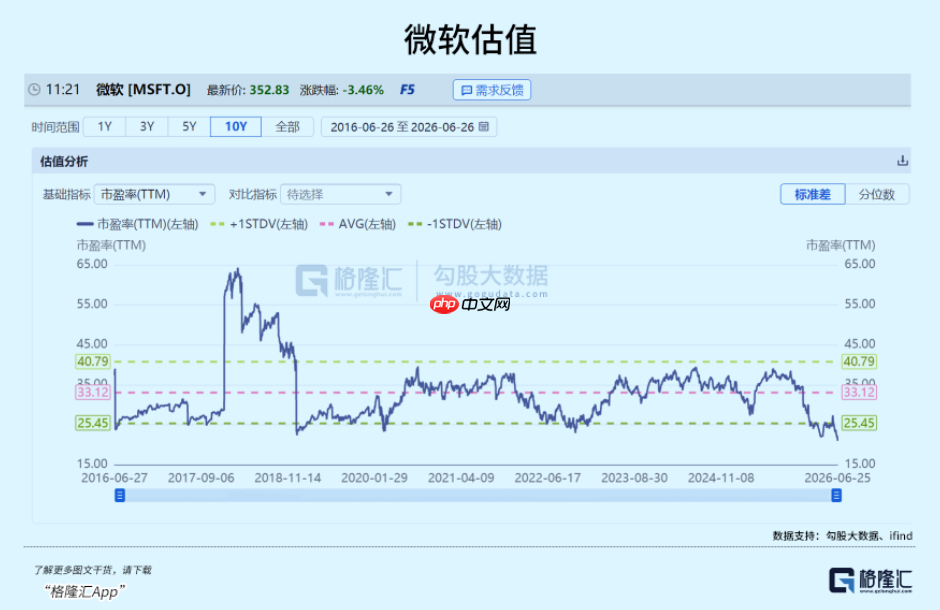Viewport: 940px width, 610px height.
Task: Select the 1Y time range
Action: pyautogui.click(x=105, y=126)
